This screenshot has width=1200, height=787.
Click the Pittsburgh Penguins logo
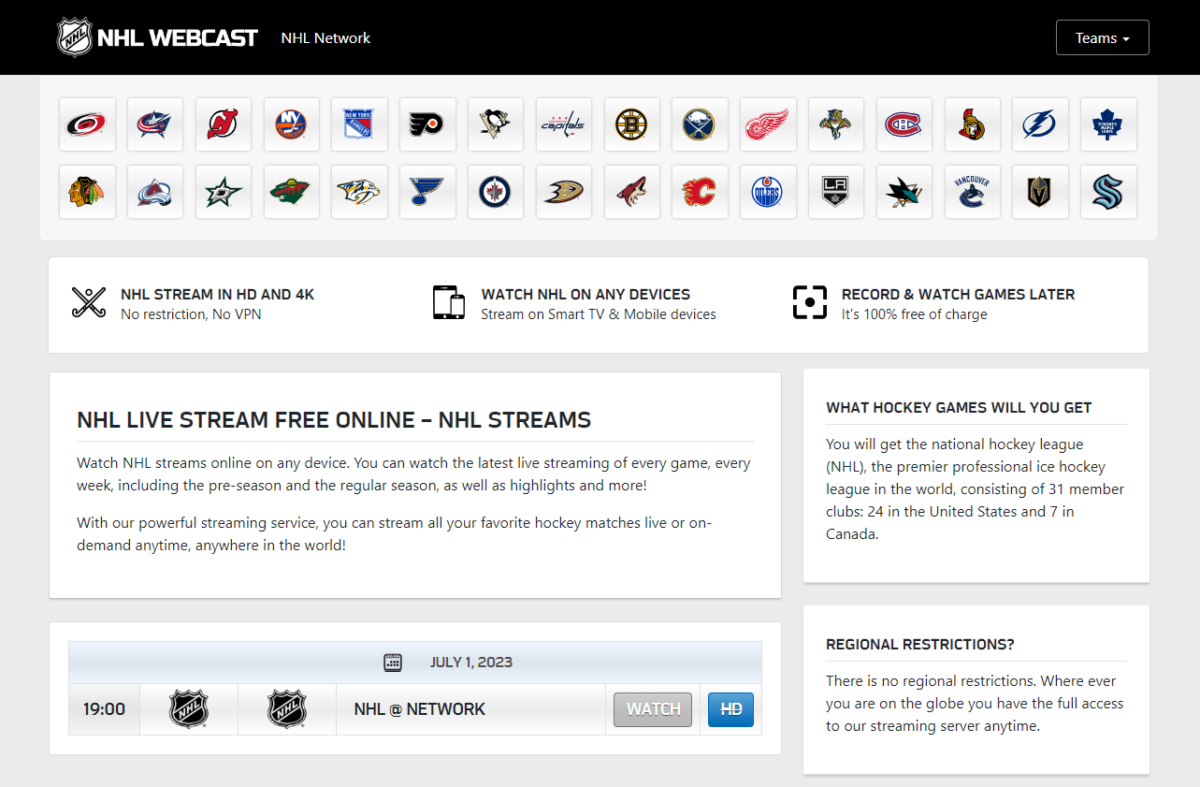(x=495, y=124)
